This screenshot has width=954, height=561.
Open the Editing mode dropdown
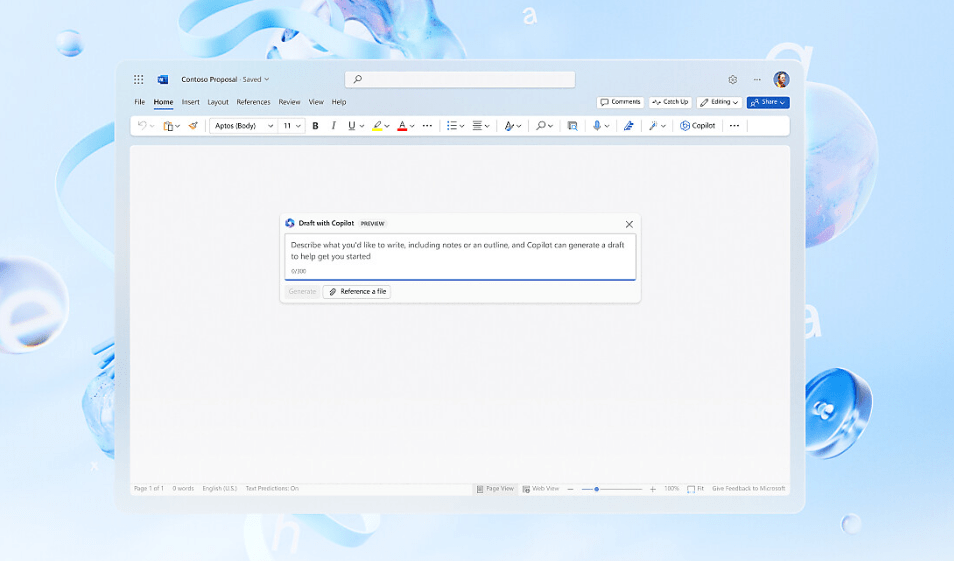coord(719,102)
